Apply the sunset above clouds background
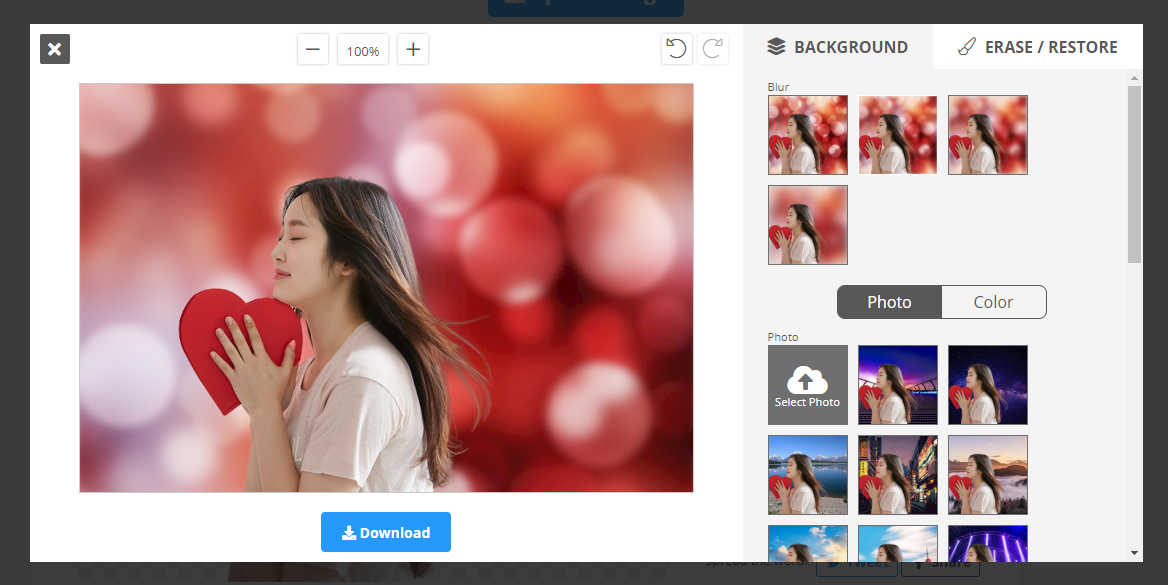The width and height of the screenshot is (1168, 585). point(988,475)
